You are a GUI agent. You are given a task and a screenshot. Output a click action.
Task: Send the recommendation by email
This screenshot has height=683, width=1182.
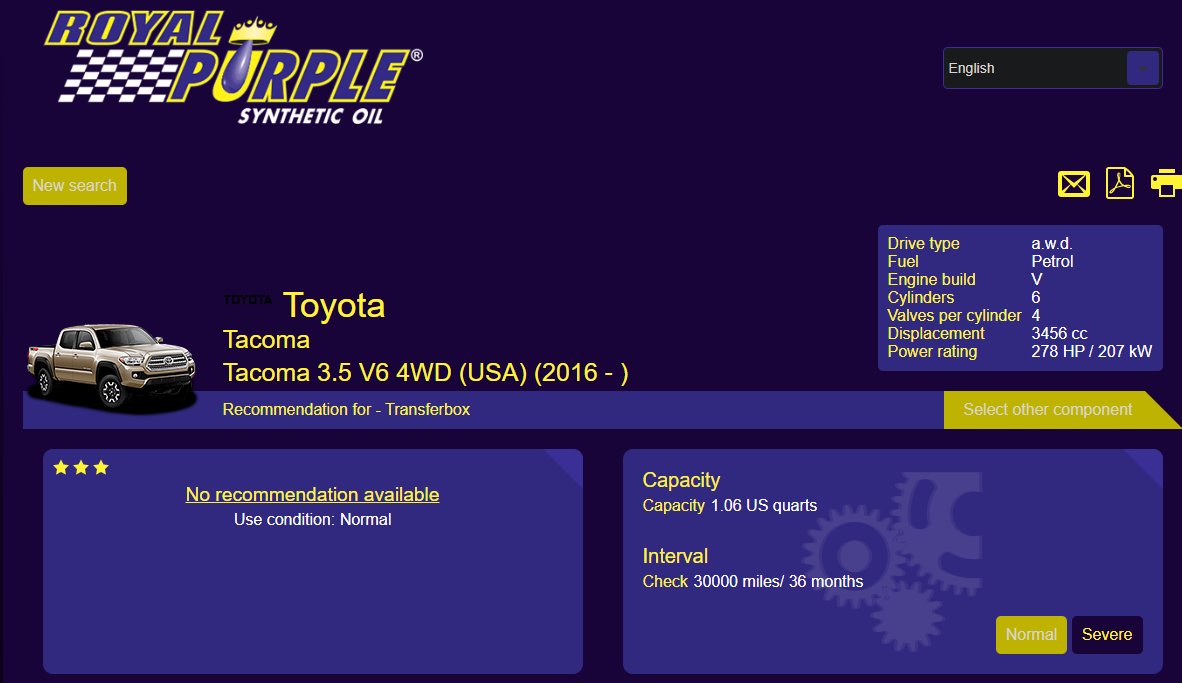click(1073, 184)
